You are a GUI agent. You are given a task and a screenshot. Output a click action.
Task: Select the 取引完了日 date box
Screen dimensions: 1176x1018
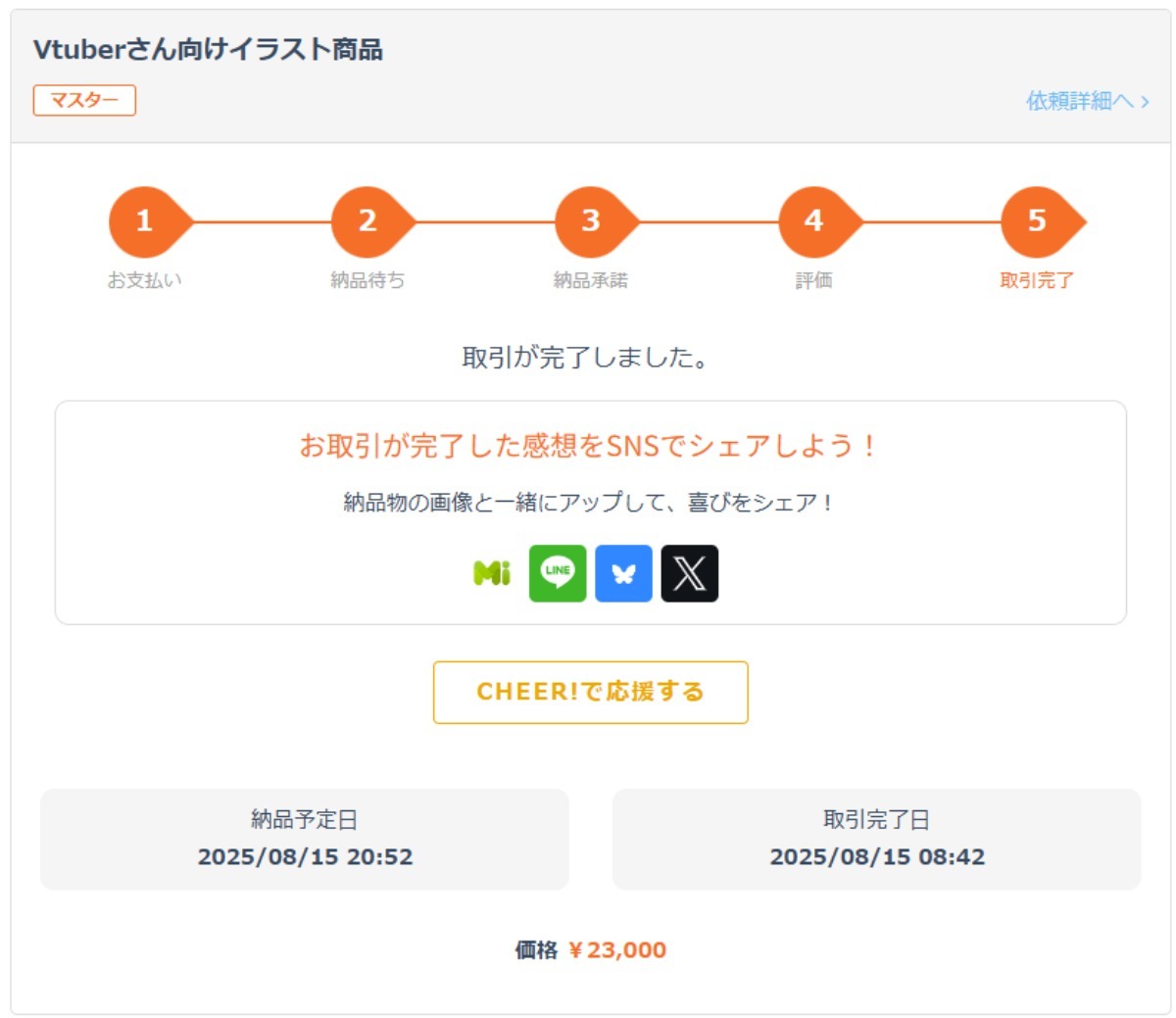[x=877, y=840]
